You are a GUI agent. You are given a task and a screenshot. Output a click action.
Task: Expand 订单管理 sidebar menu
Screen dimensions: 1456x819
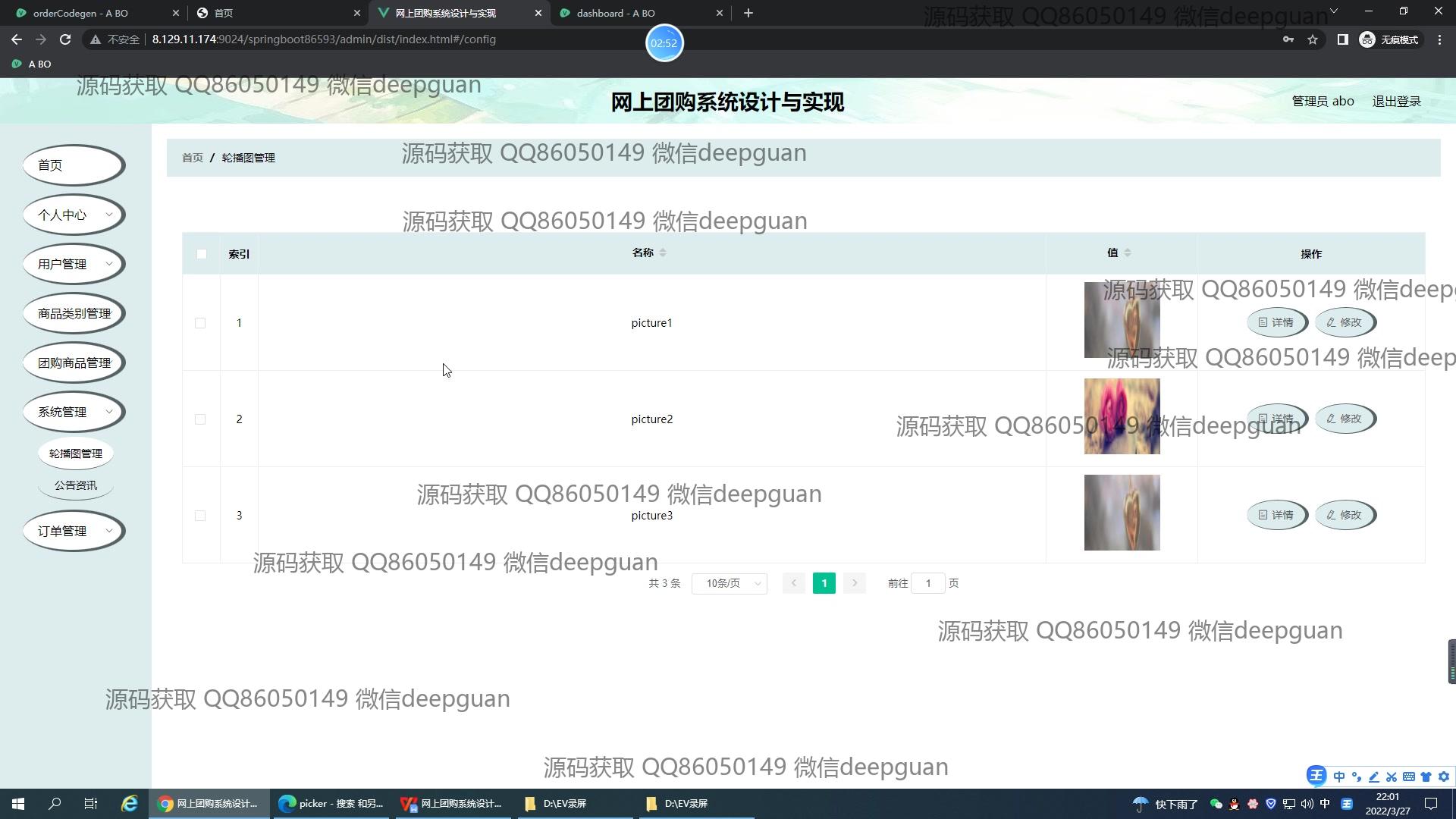click(74, 531)
